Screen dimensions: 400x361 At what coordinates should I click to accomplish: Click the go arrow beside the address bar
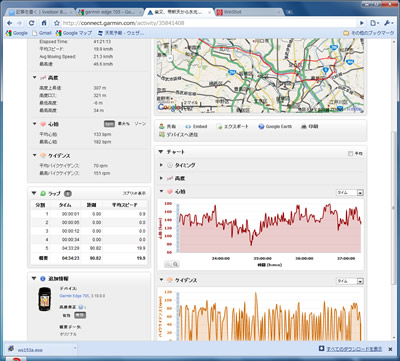point(362,23)
